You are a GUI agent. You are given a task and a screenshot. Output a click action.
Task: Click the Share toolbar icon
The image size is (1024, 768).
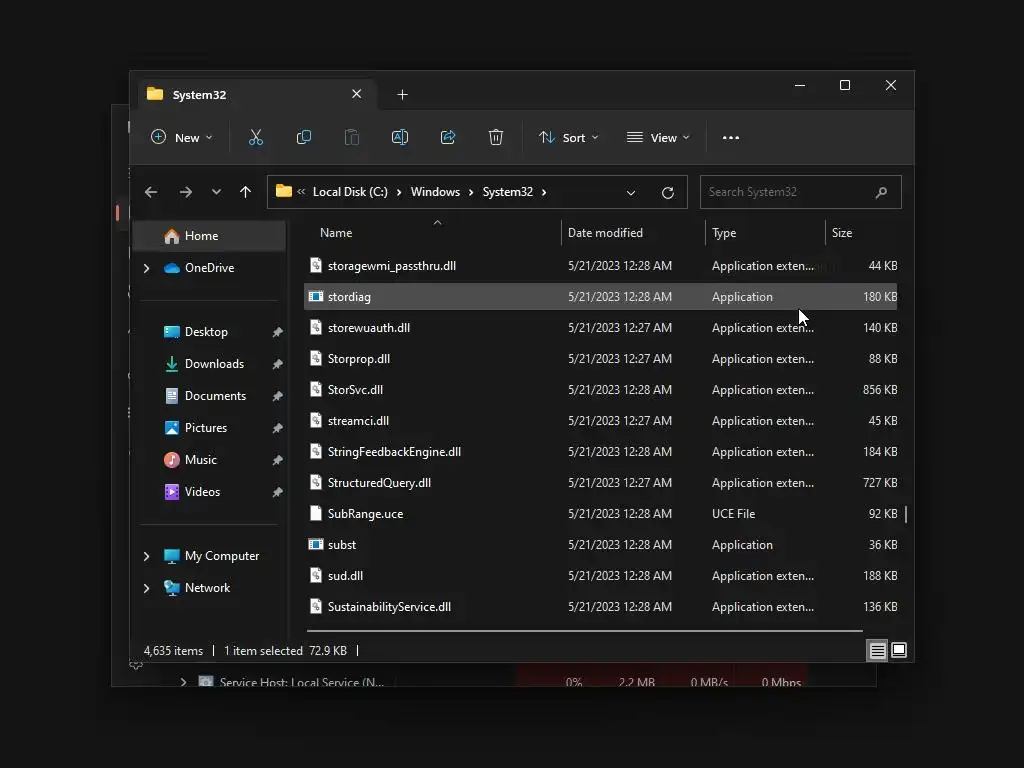click(448, 138)
